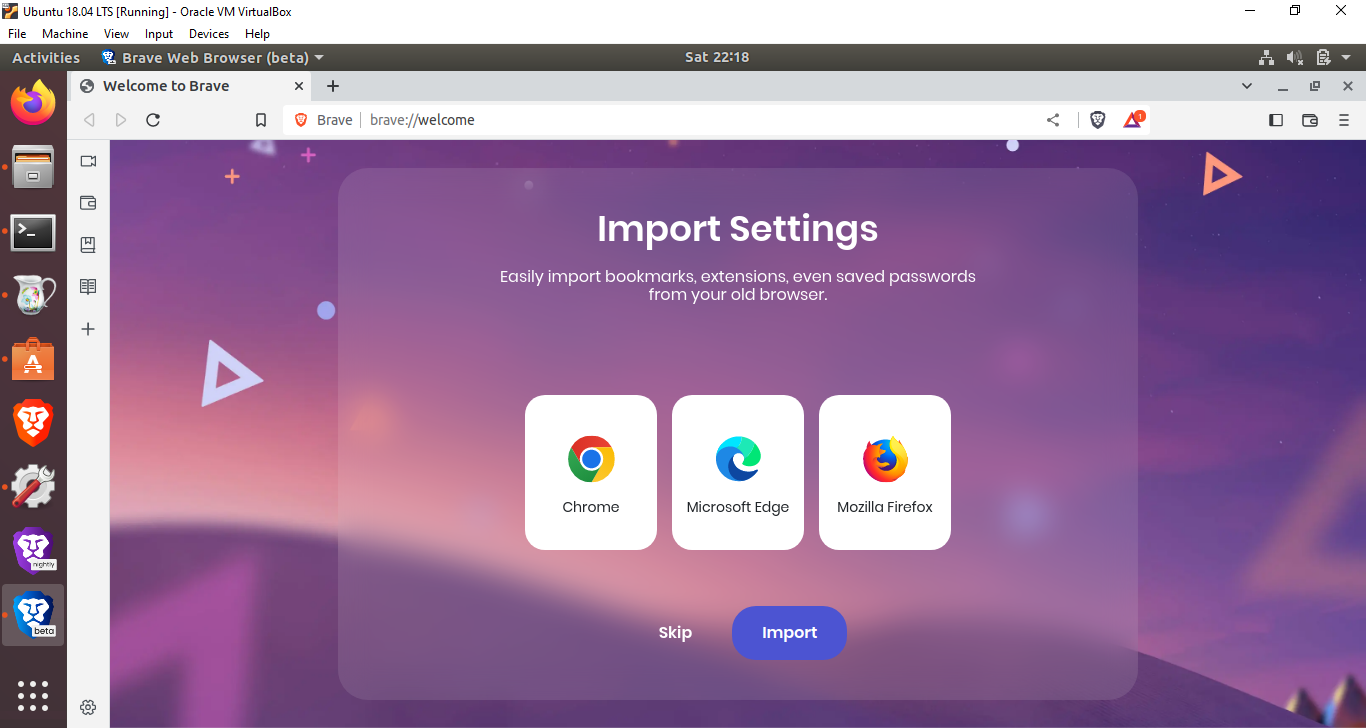Open sidebar settings gear
Viewport: 1366px width, 728px height.
pos(88,707)
